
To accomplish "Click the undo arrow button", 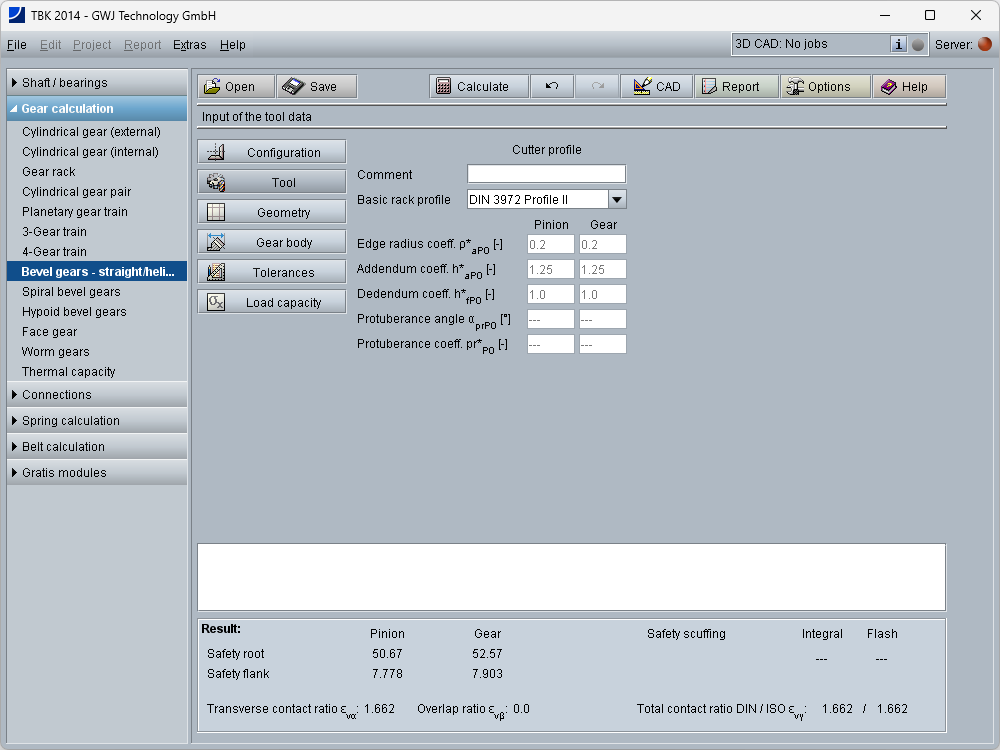I will pos(552,87).
